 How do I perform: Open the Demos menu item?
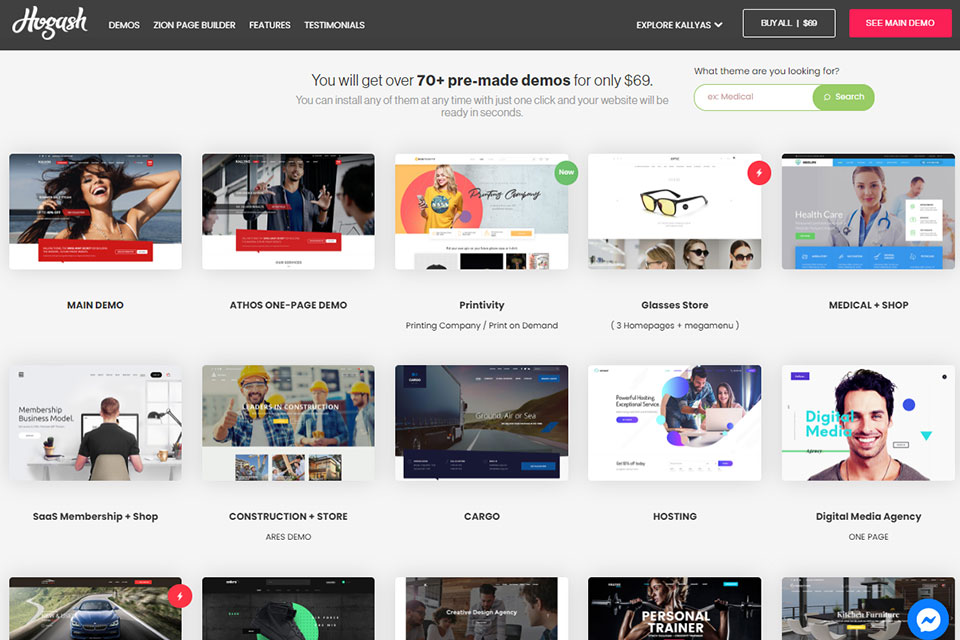pyautogui.click(x=124, y=25)
